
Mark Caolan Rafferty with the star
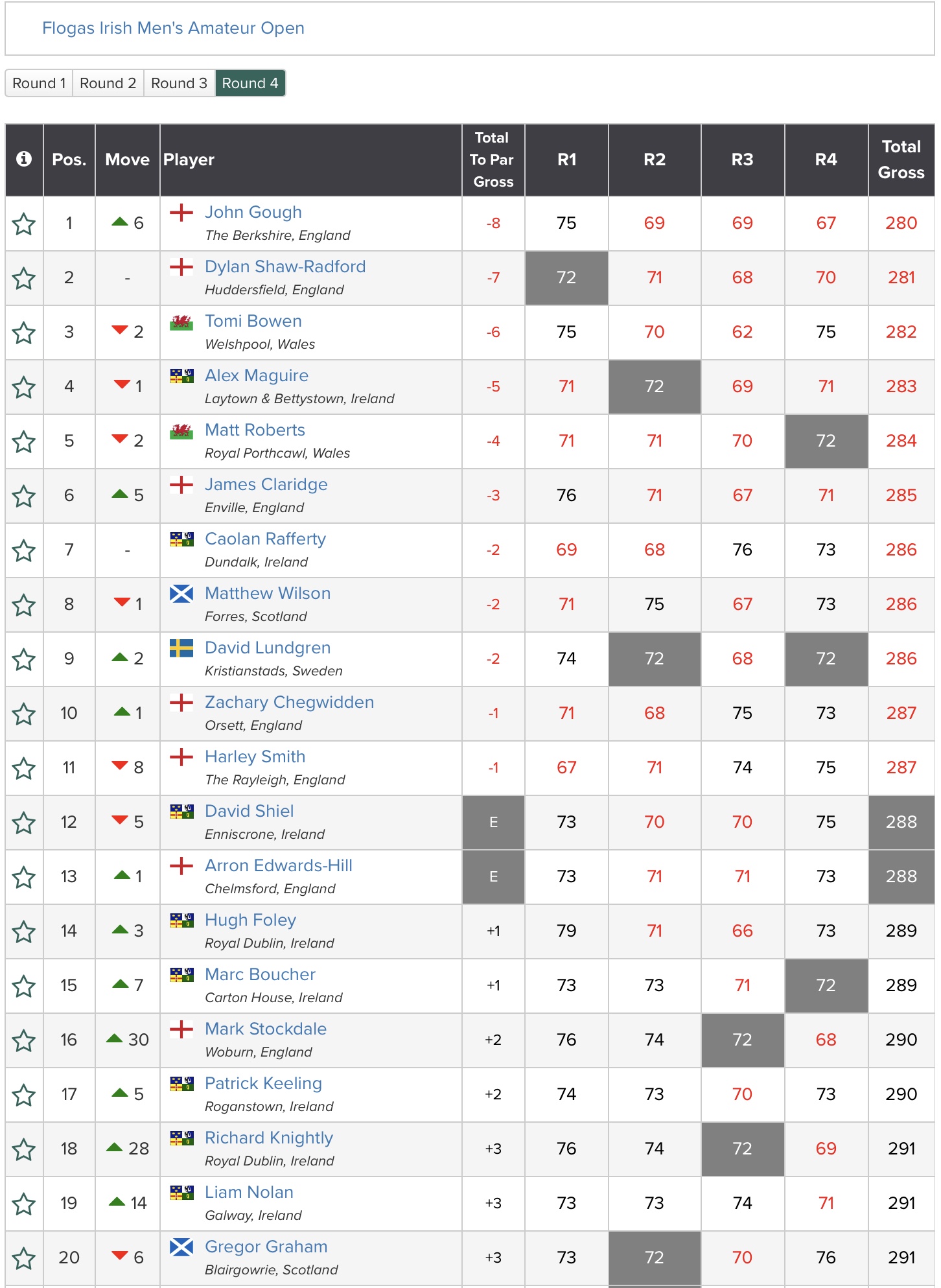[24, 551]
